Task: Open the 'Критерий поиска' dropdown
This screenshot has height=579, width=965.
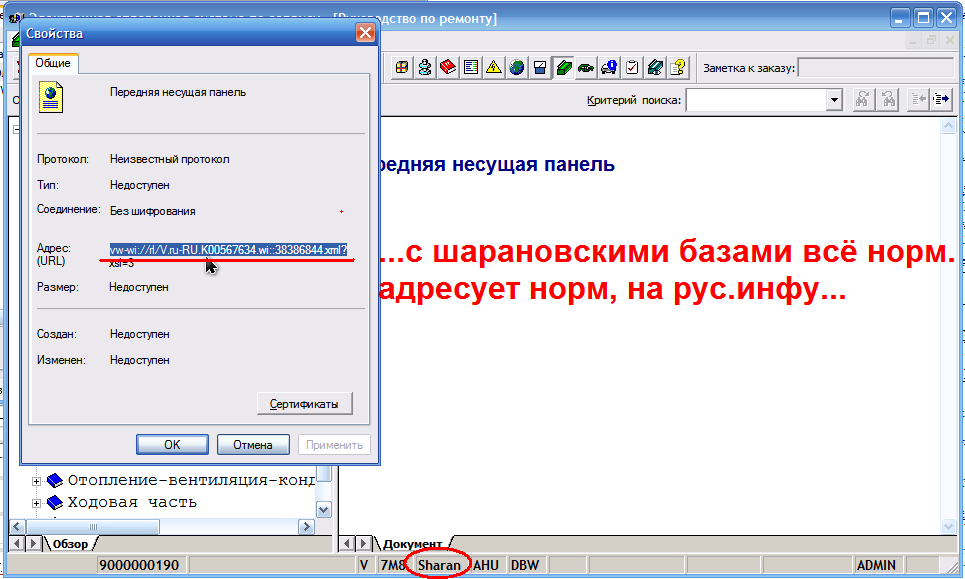Action: (834, 100)
